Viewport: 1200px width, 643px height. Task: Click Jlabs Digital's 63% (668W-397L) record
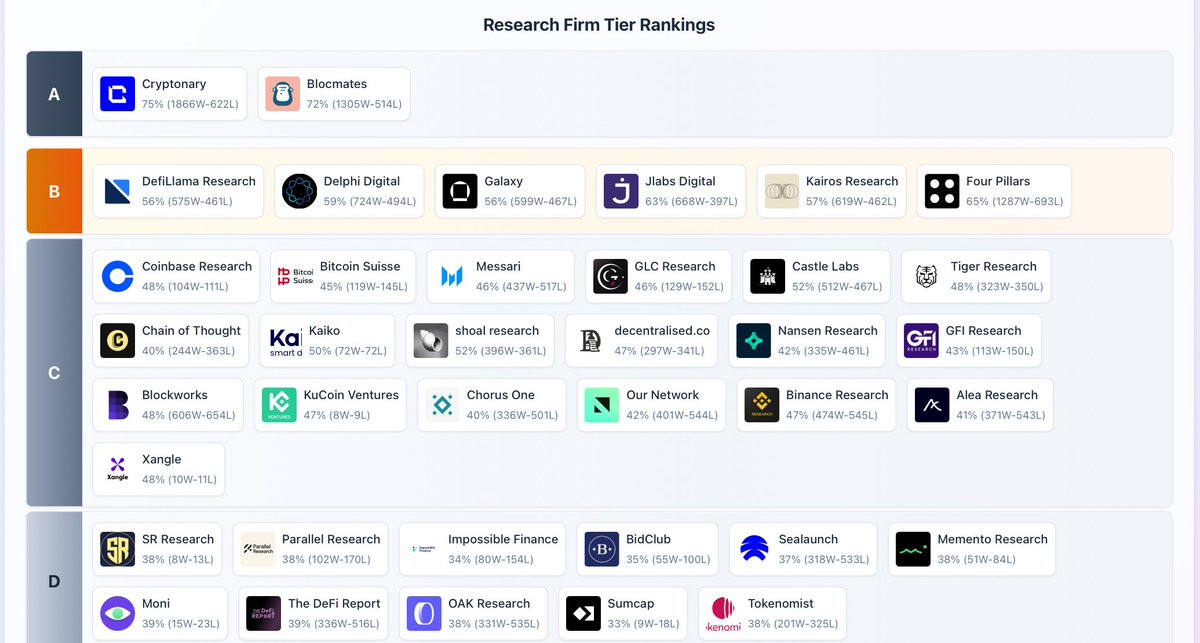pos(692,201)
